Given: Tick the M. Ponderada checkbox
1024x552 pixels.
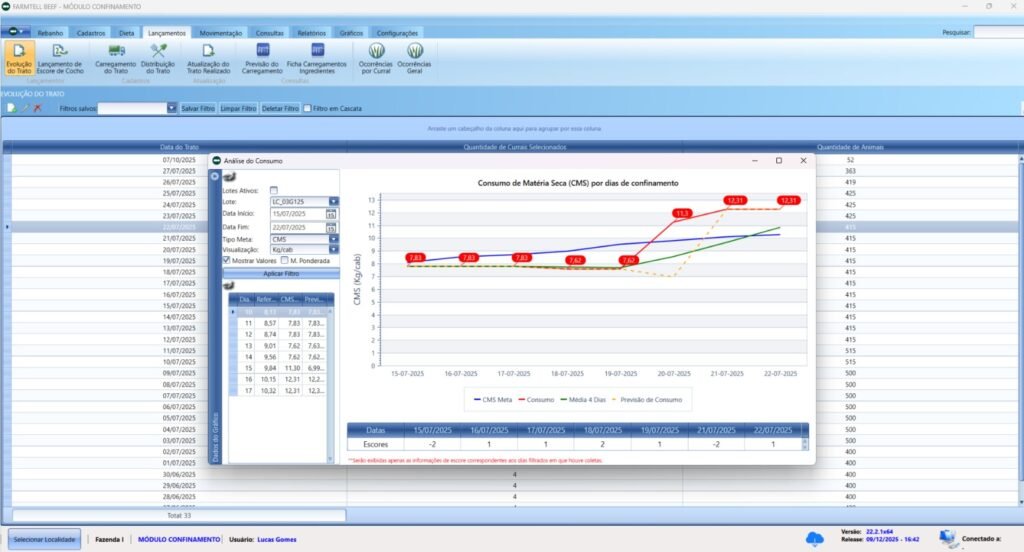Looking at the screenshot, I should tap(285, 260).
